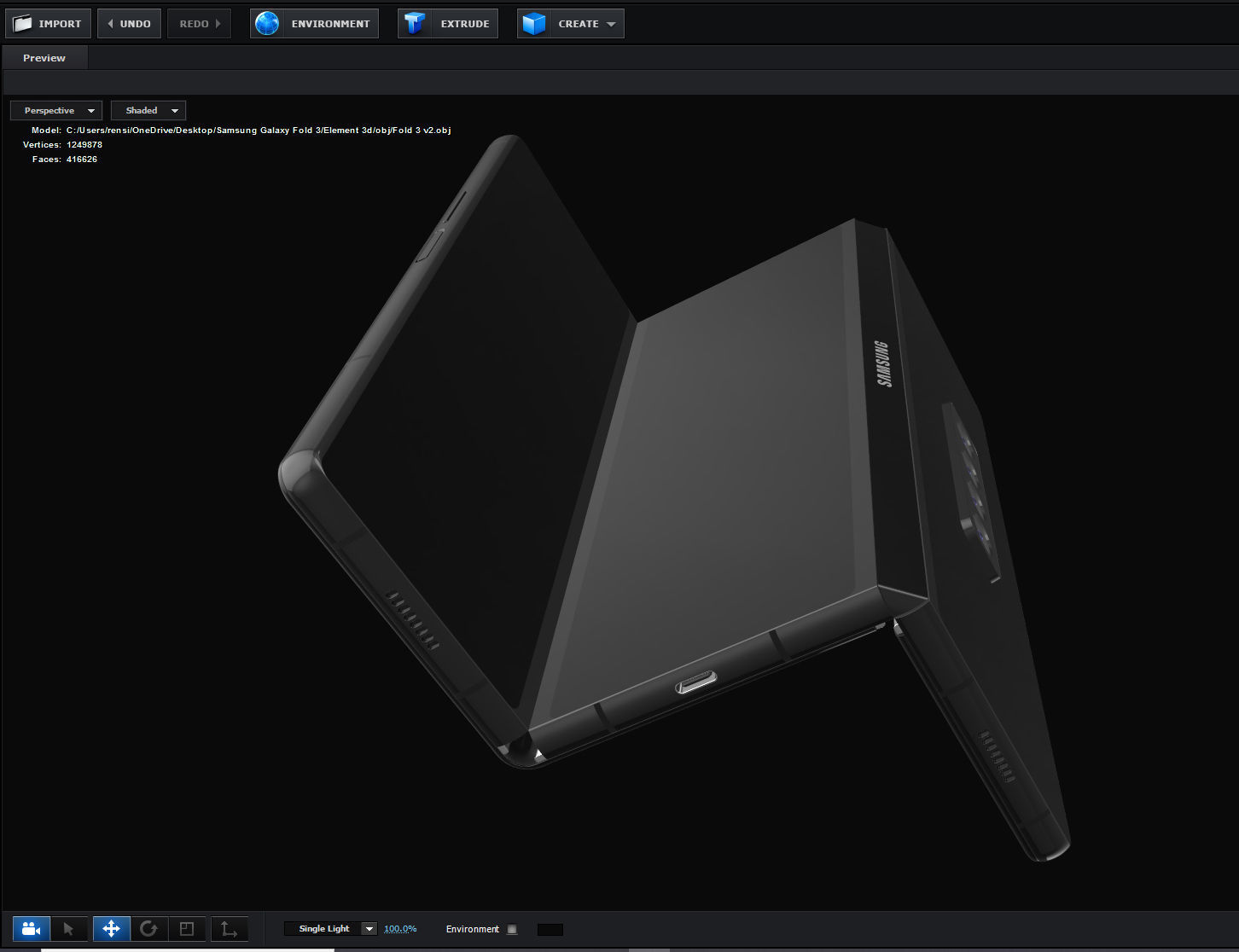Click the Extrude button

click(448, 24)
